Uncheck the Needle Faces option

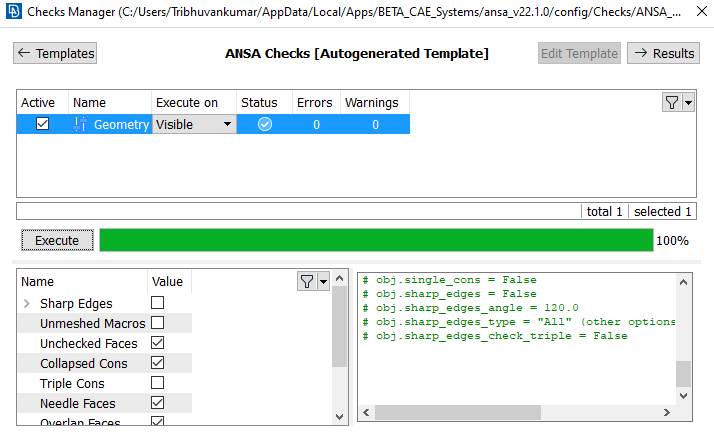click(x=158, y=403)
